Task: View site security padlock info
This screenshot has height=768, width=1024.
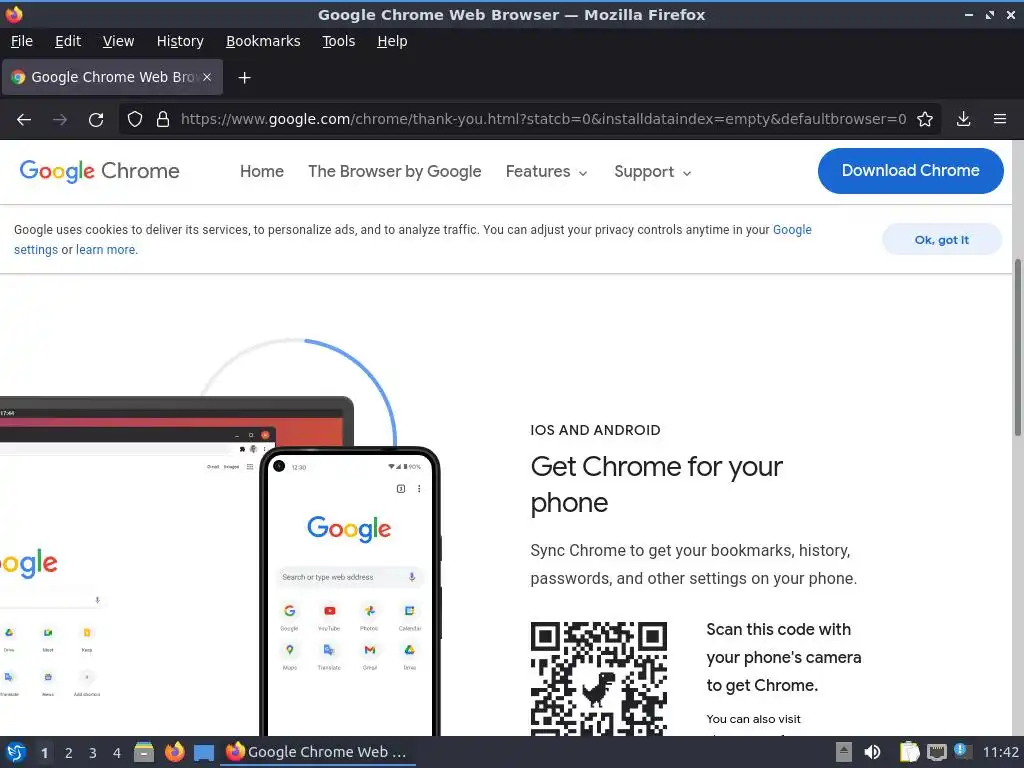Action: 163,120
